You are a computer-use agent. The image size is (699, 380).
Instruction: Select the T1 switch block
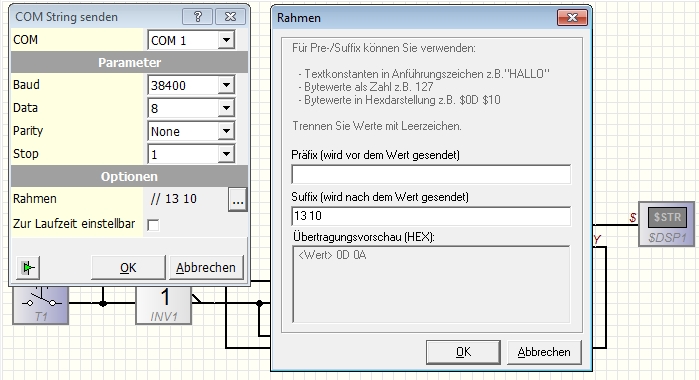[41, 305]
